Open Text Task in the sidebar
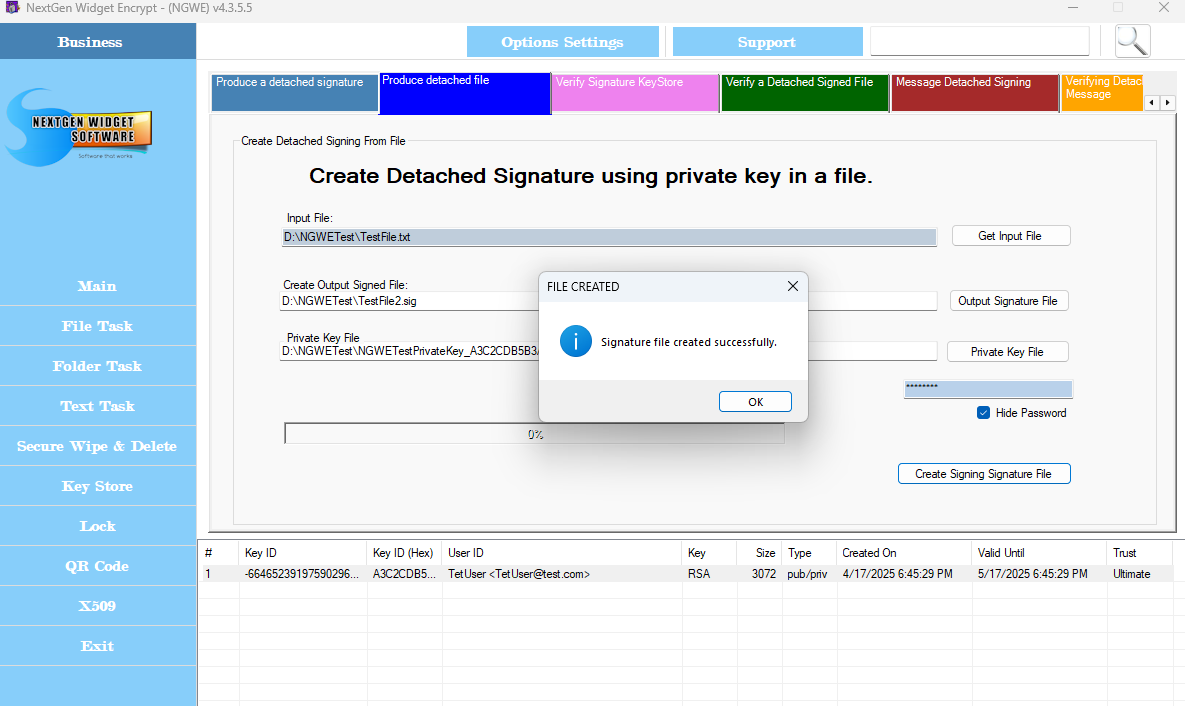This screenshot has height=706, width=1185. 97,406
